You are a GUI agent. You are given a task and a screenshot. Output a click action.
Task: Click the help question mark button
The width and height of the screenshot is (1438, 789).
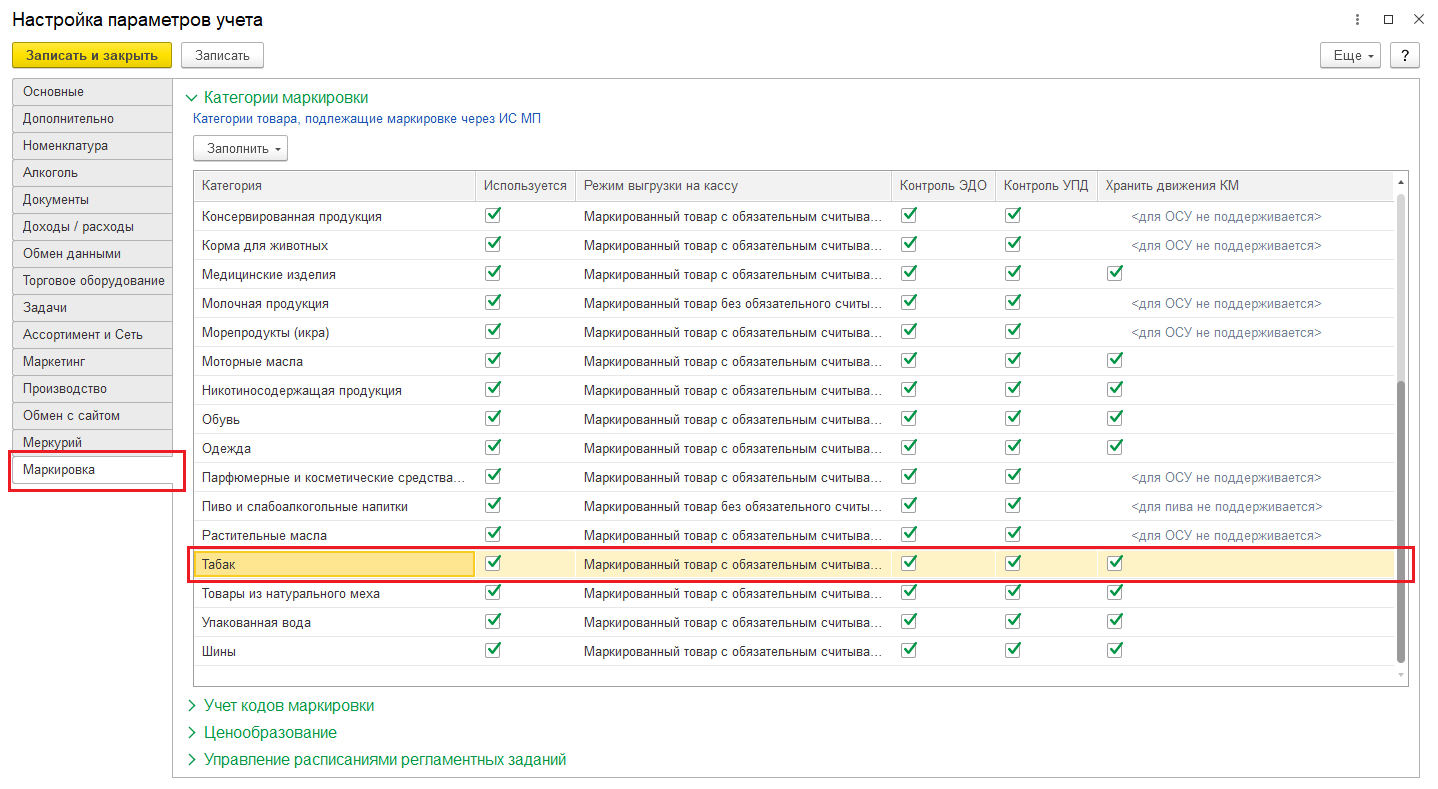coord(1404,55)
